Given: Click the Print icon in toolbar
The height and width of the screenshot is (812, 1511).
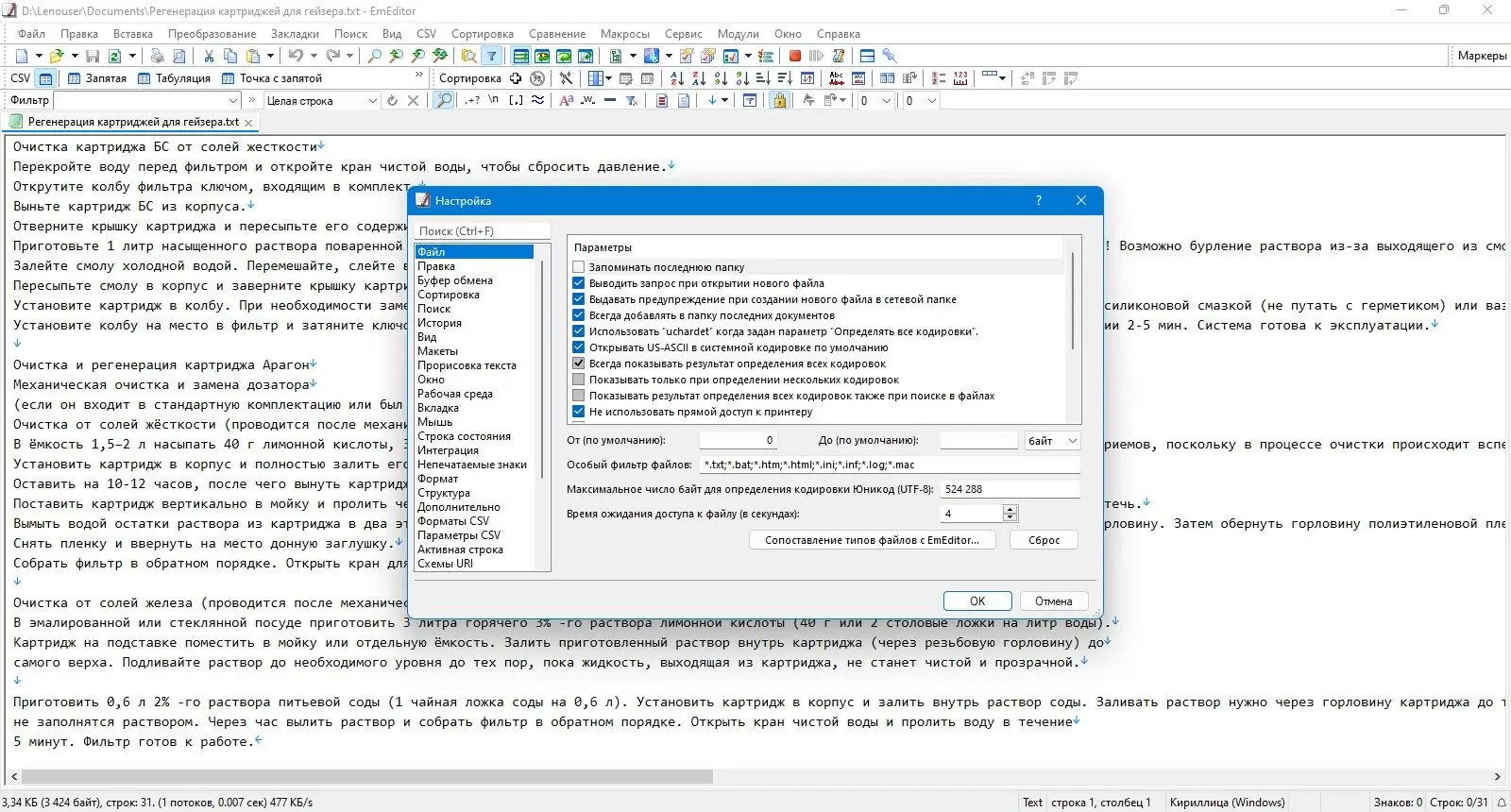Looking at the screenshot, I should pos(158,56).
